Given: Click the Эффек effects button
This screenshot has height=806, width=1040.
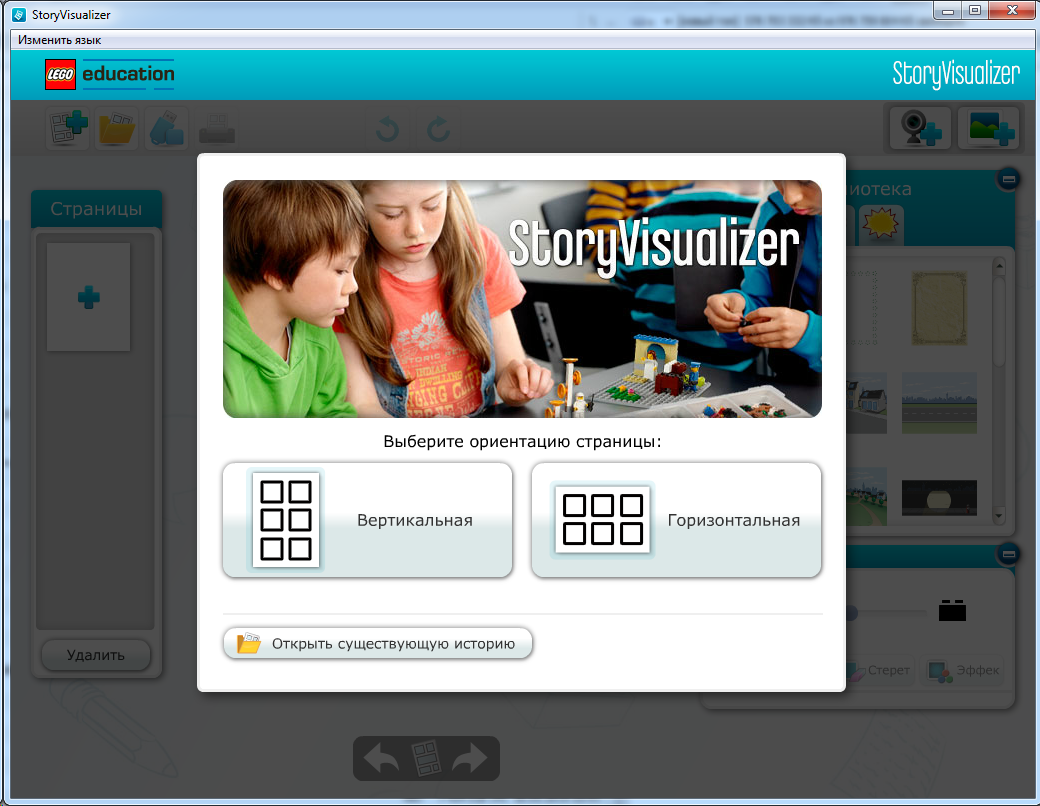Looking at the screenshot, I should [964, 671].
